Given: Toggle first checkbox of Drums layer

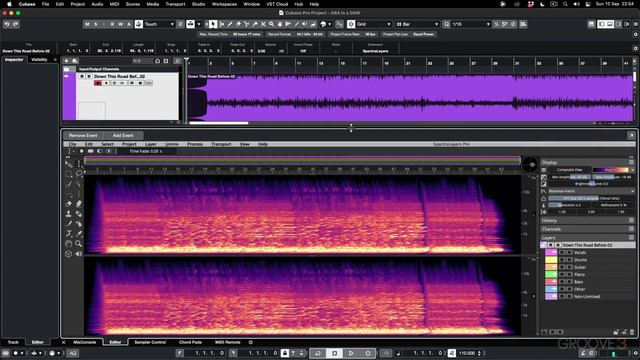Looking at the screenshot, I should [x=562, y=260].
